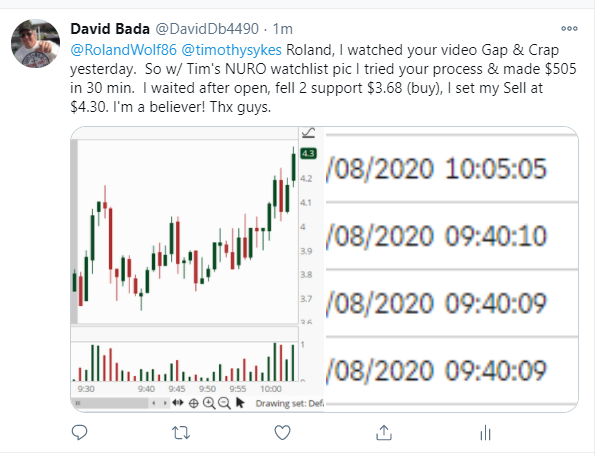Screen dimensions: 616x456
Task: Click the horizontal pan arrows icon
Action: [177, 403]
